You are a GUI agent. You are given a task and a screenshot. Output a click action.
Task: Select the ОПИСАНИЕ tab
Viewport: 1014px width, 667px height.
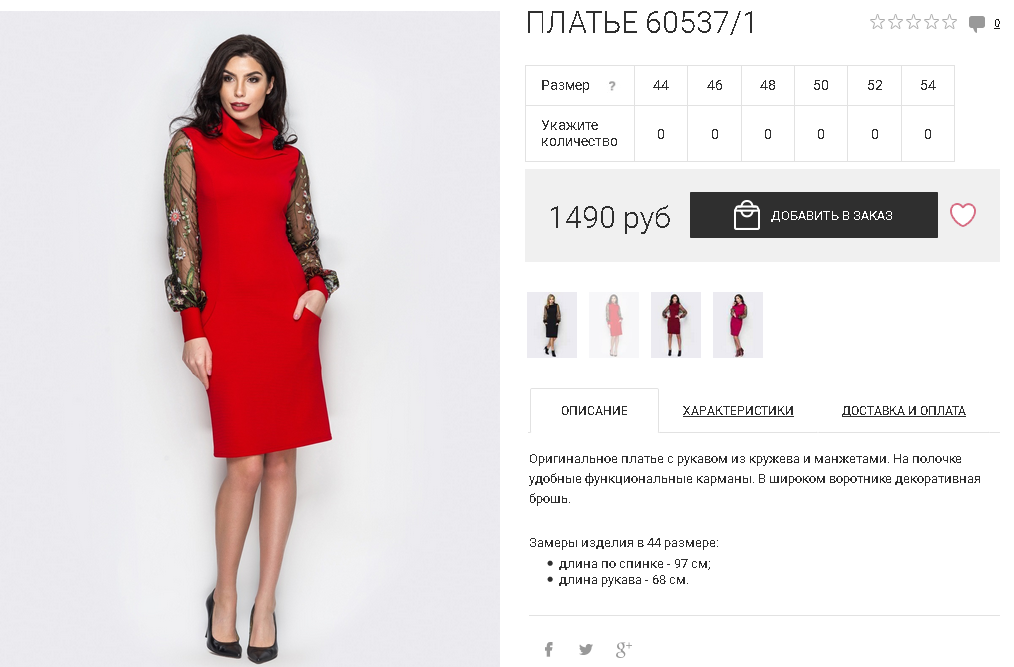(594, 411)
